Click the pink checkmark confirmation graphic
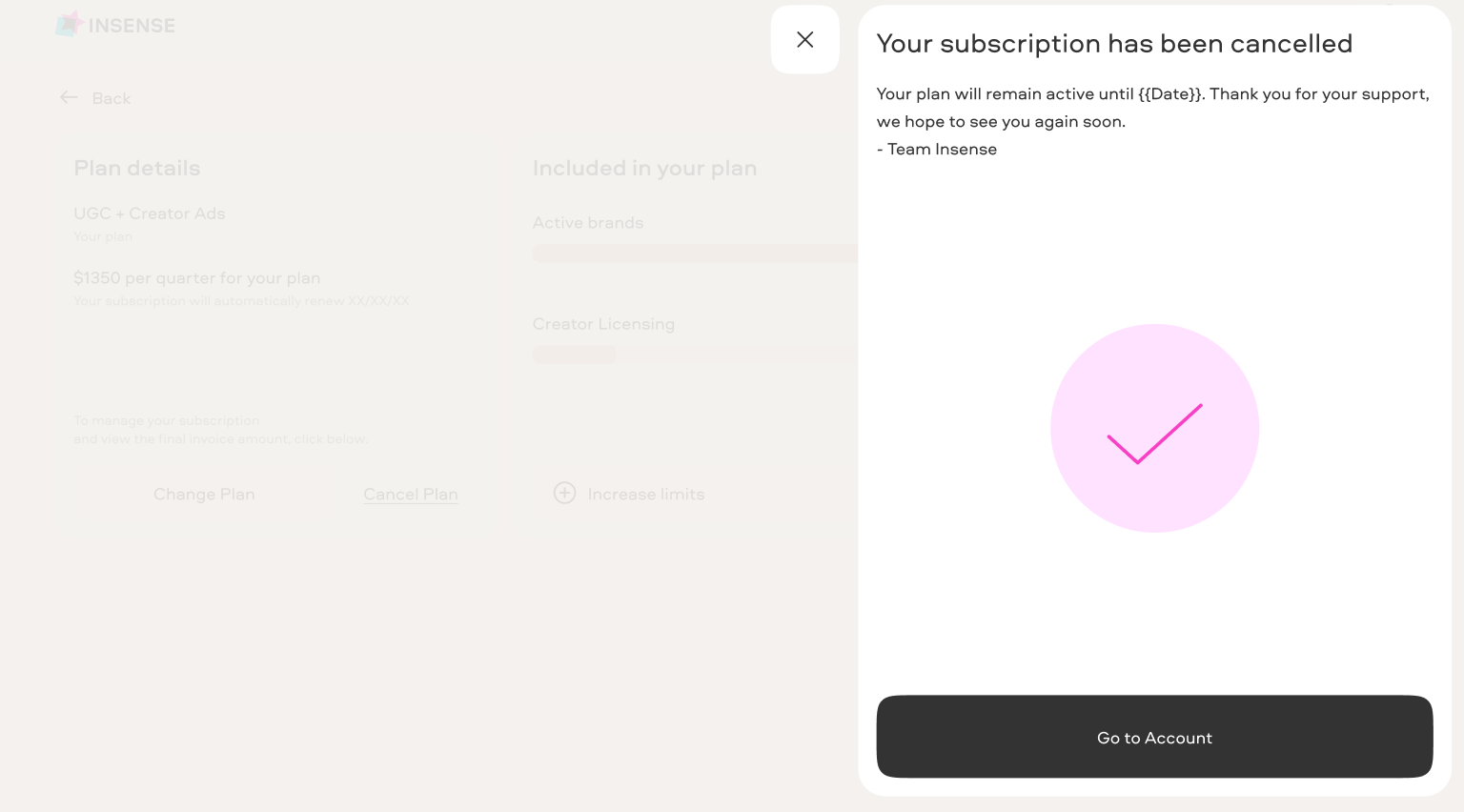Viewport: 1464px width, 812px height. pyautogui.click(x=1154, y=428)
